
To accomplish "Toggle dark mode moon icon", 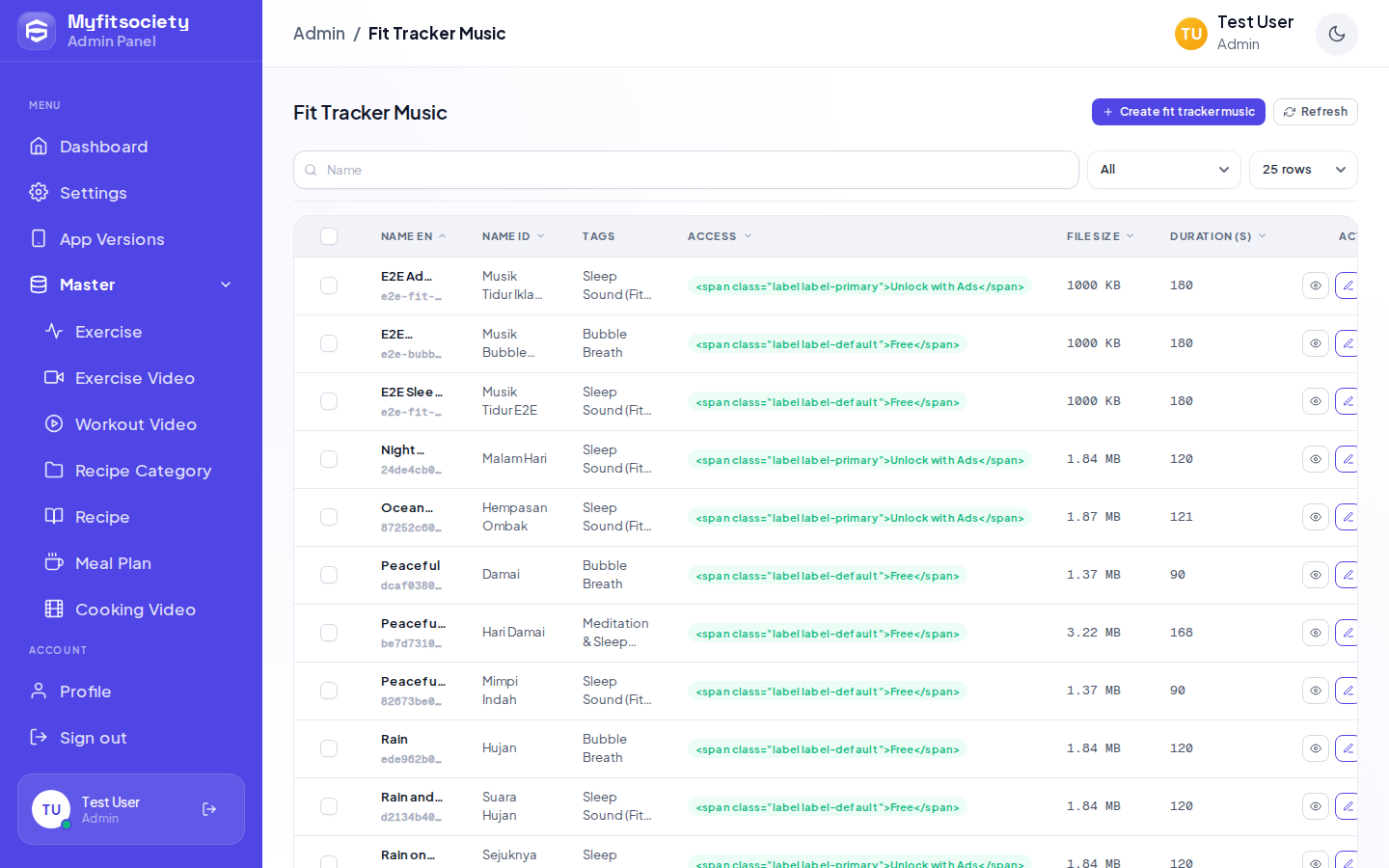I will click(x=1336, y=34).
